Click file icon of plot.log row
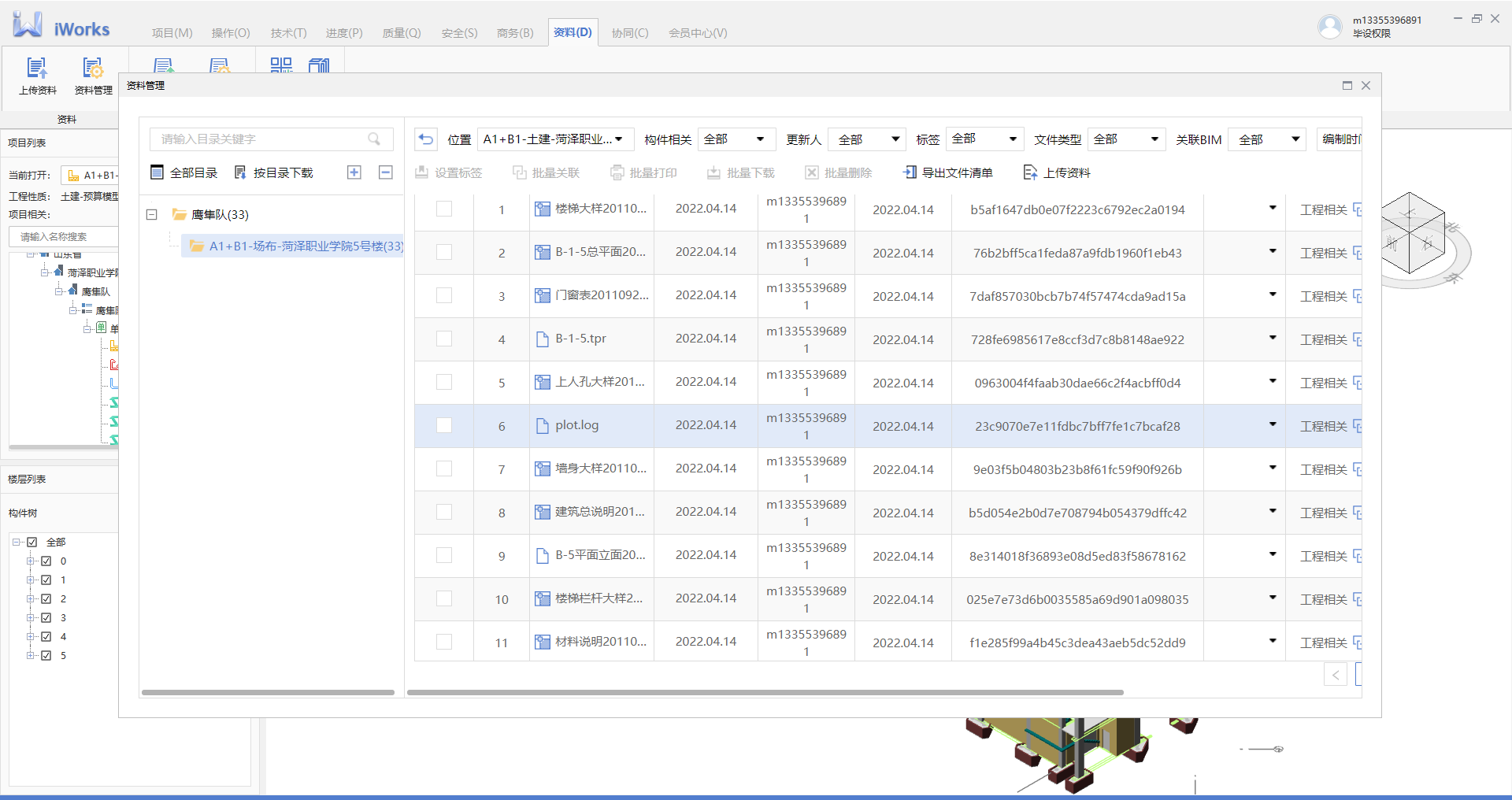Image resolution: width=1512 pixels, height=800 pixels. point(543,425)
